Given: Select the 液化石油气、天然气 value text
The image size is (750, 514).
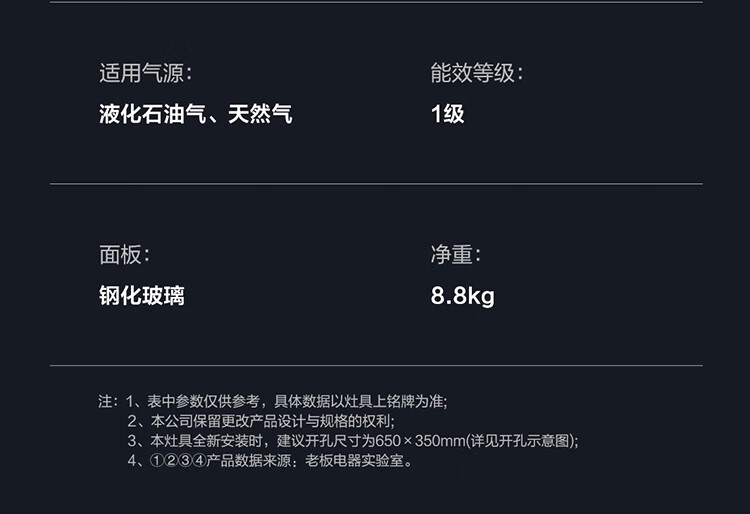Looking at the screenshot, I should tap(195, 114).
